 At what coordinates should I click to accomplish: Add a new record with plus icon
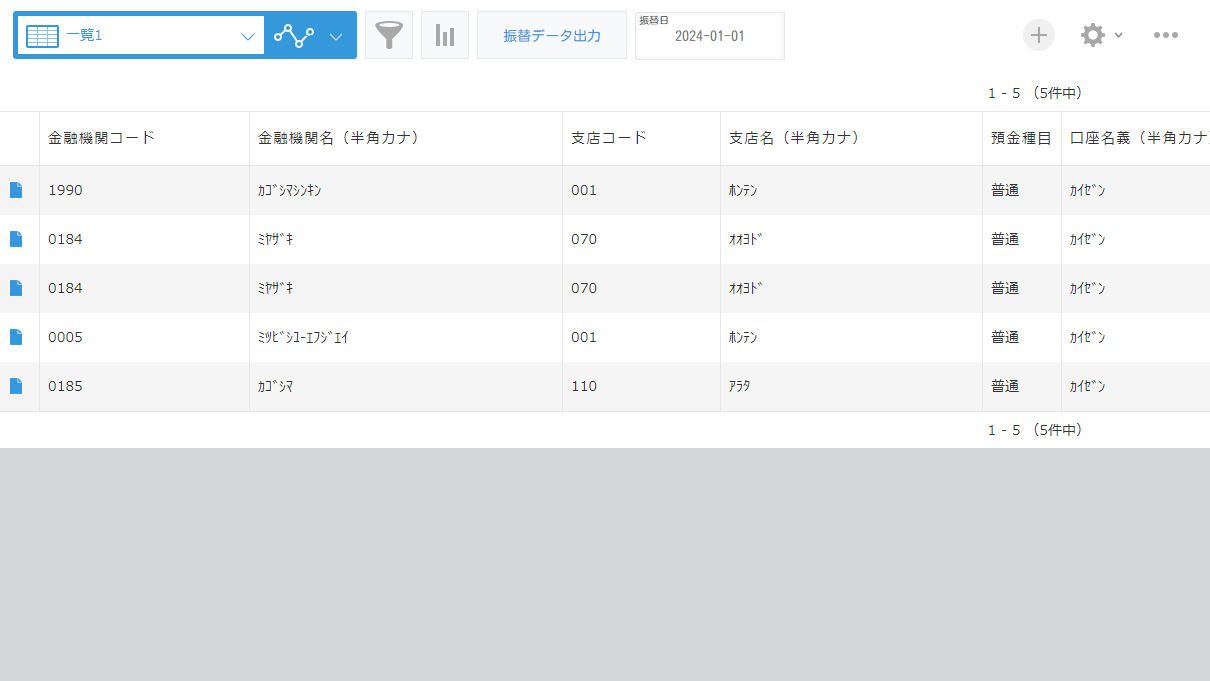tap(1039, 35)
